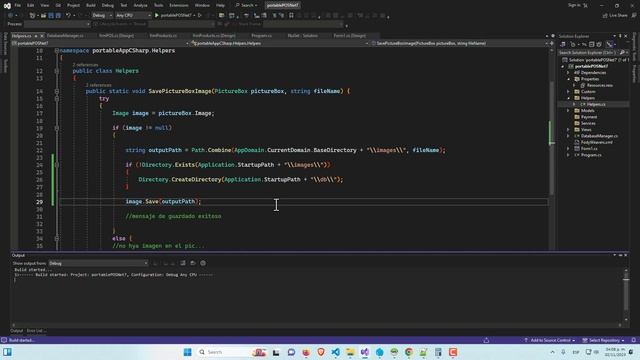
Task: Expand DatabaseManager.cs in Solution Explorer
Action: 568,136
